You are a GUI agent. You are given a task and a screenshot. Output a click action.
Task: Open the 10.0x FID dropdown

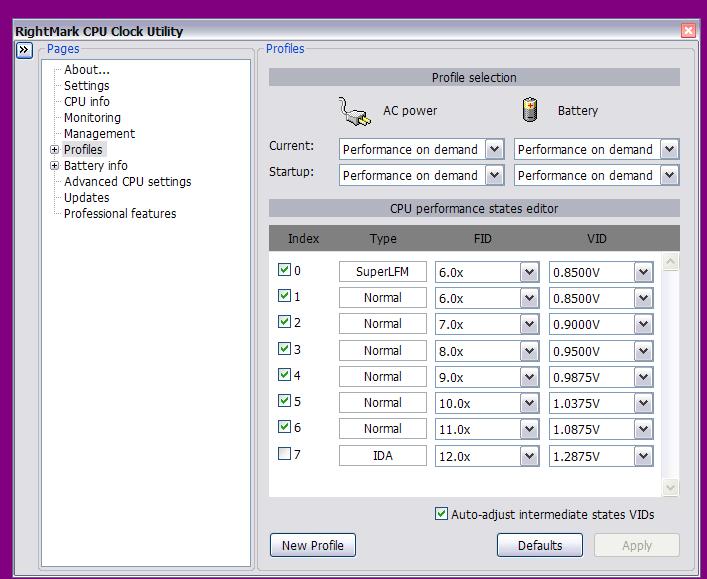pyautogui.click(x=529, y=403)
